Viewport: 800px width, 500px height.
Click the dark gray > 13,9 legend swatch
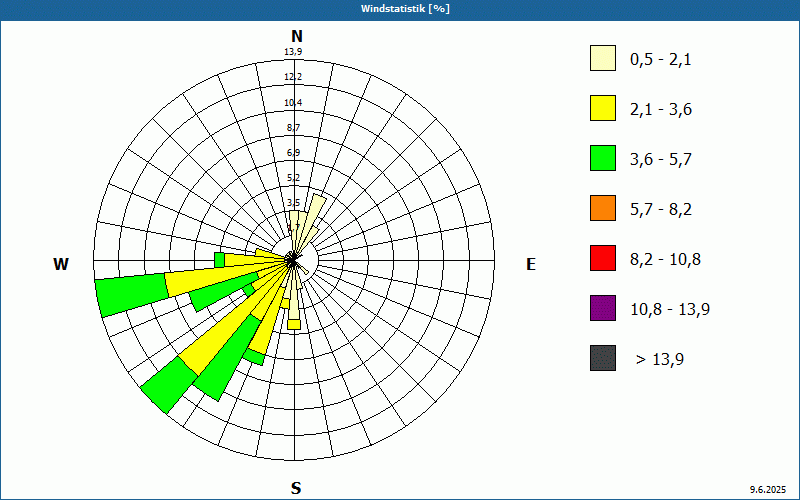pos(603,358)
